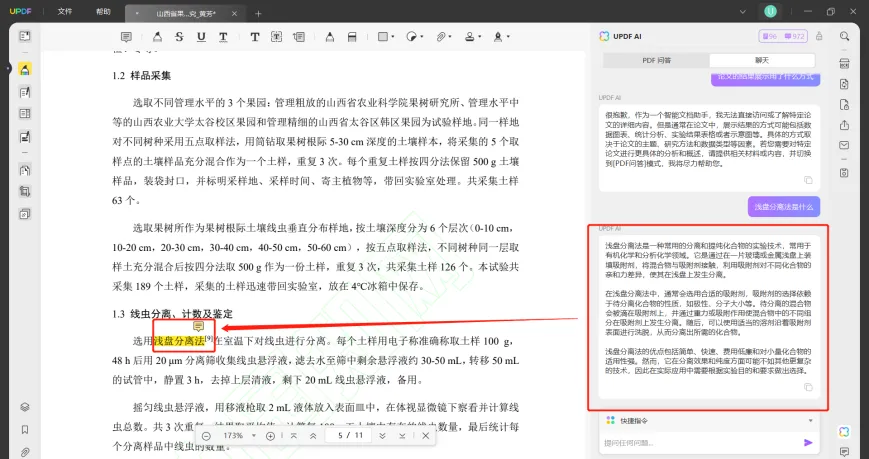This screenshot has height=459, width=869.
Task: Open the convert PDF icon in right sidebar
Action: [x=844, y=84]
